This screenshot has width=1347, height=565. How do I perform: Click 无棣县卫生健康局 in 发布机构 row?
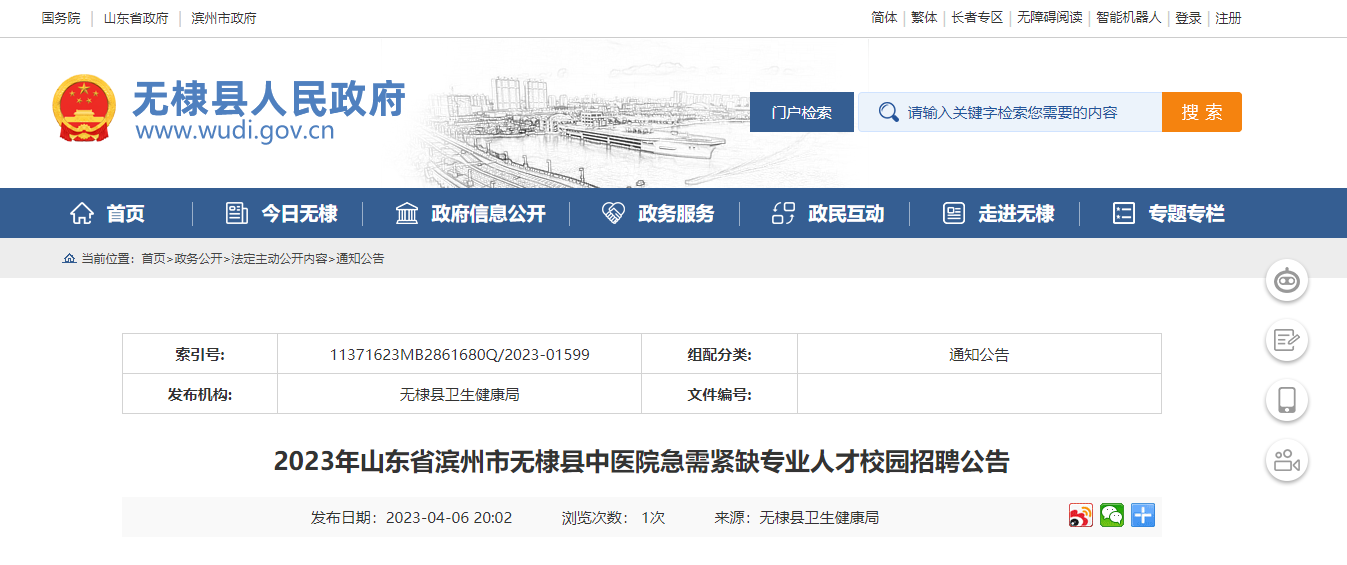[x=459, y=394]
